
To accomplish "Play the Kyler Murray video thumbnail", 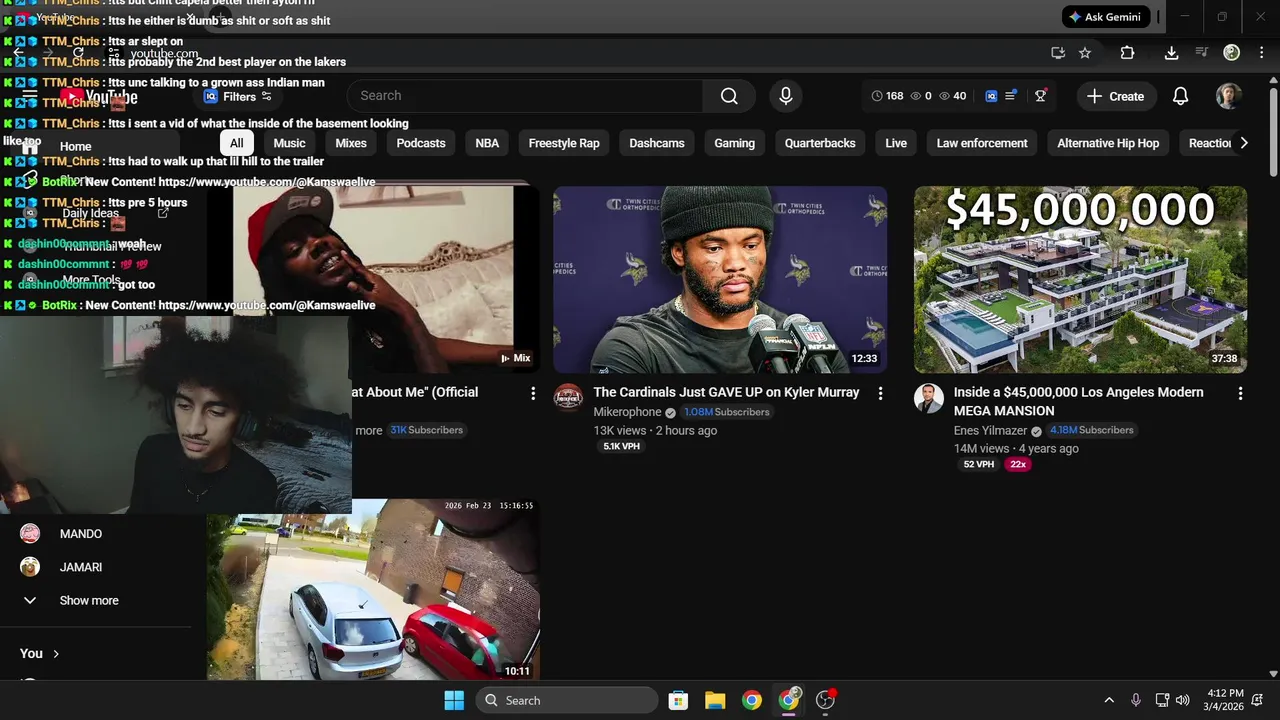I will [720, 279].
